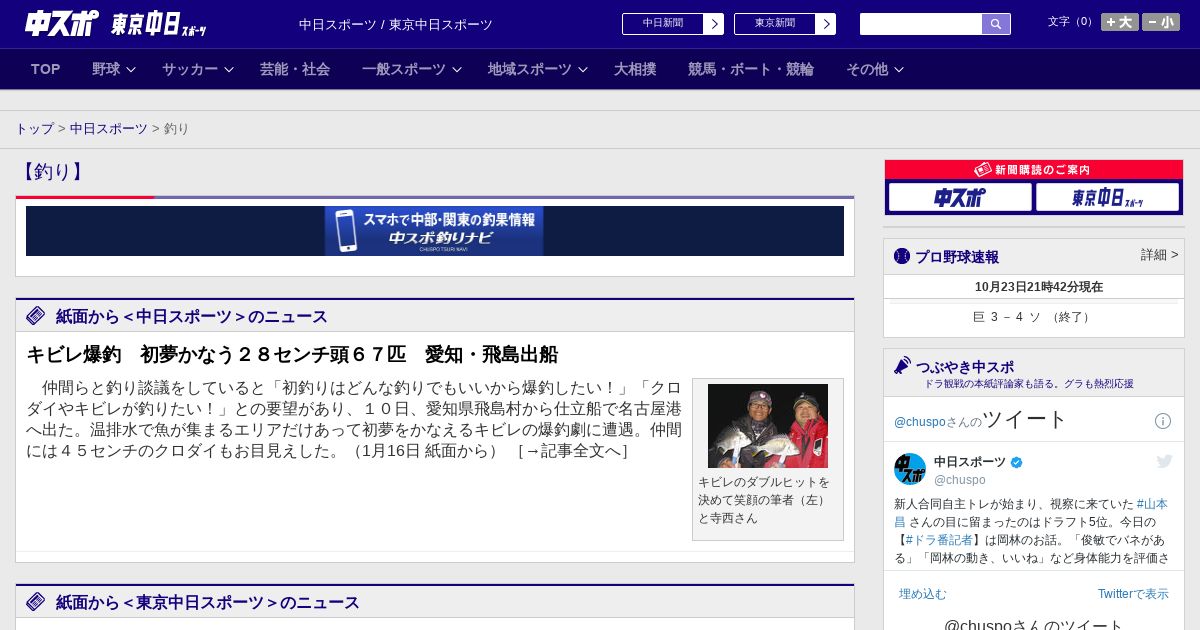Screen dimensions: 1200x630
Task: Decrease text size with 小 button
Action: [1161, 22]
